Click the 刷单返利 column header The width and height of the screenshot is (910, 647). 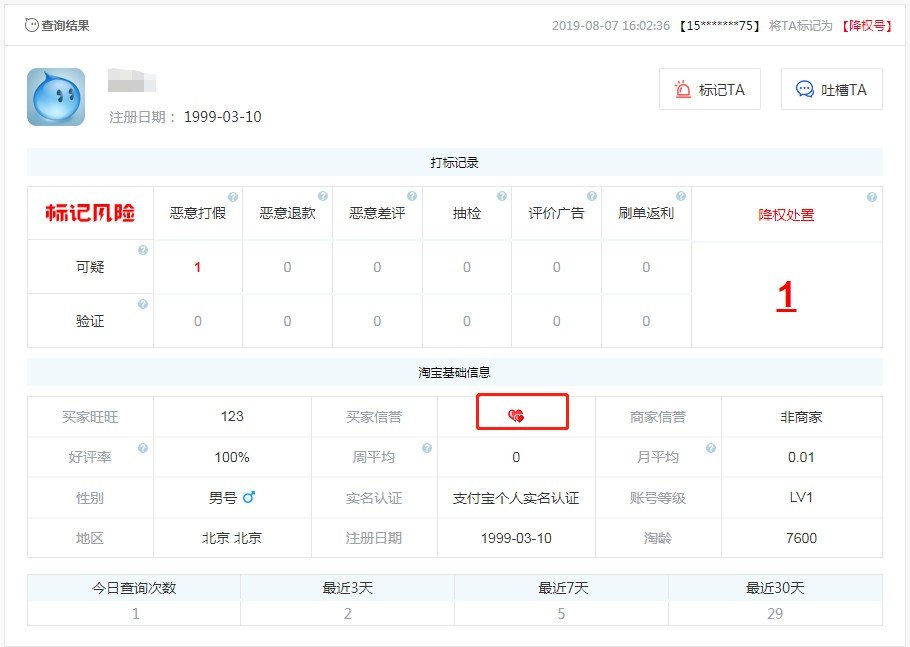point(646,213)
